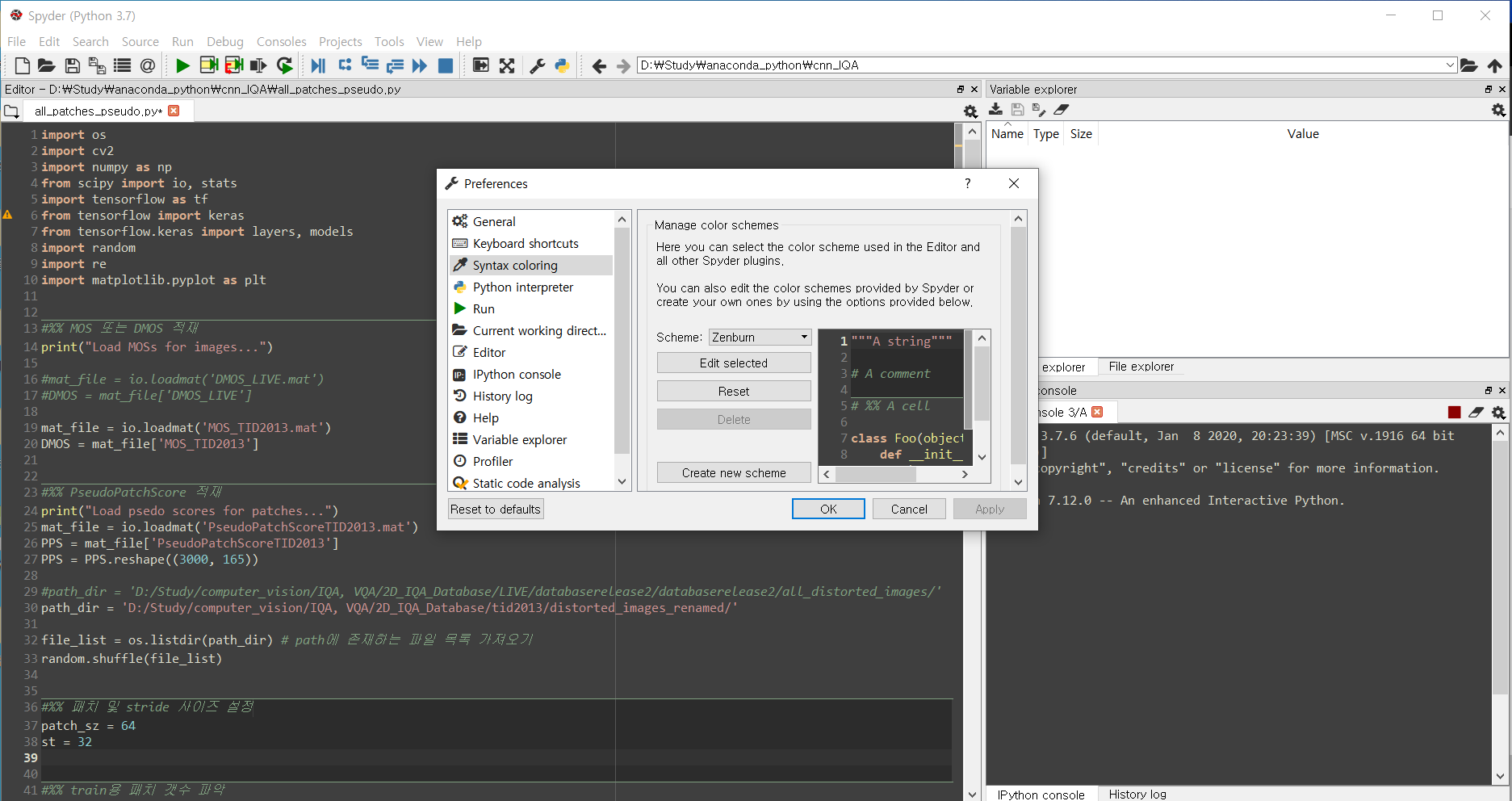Create a new file with the toolbar icon
1512x801 pixels.
point(22,65)
